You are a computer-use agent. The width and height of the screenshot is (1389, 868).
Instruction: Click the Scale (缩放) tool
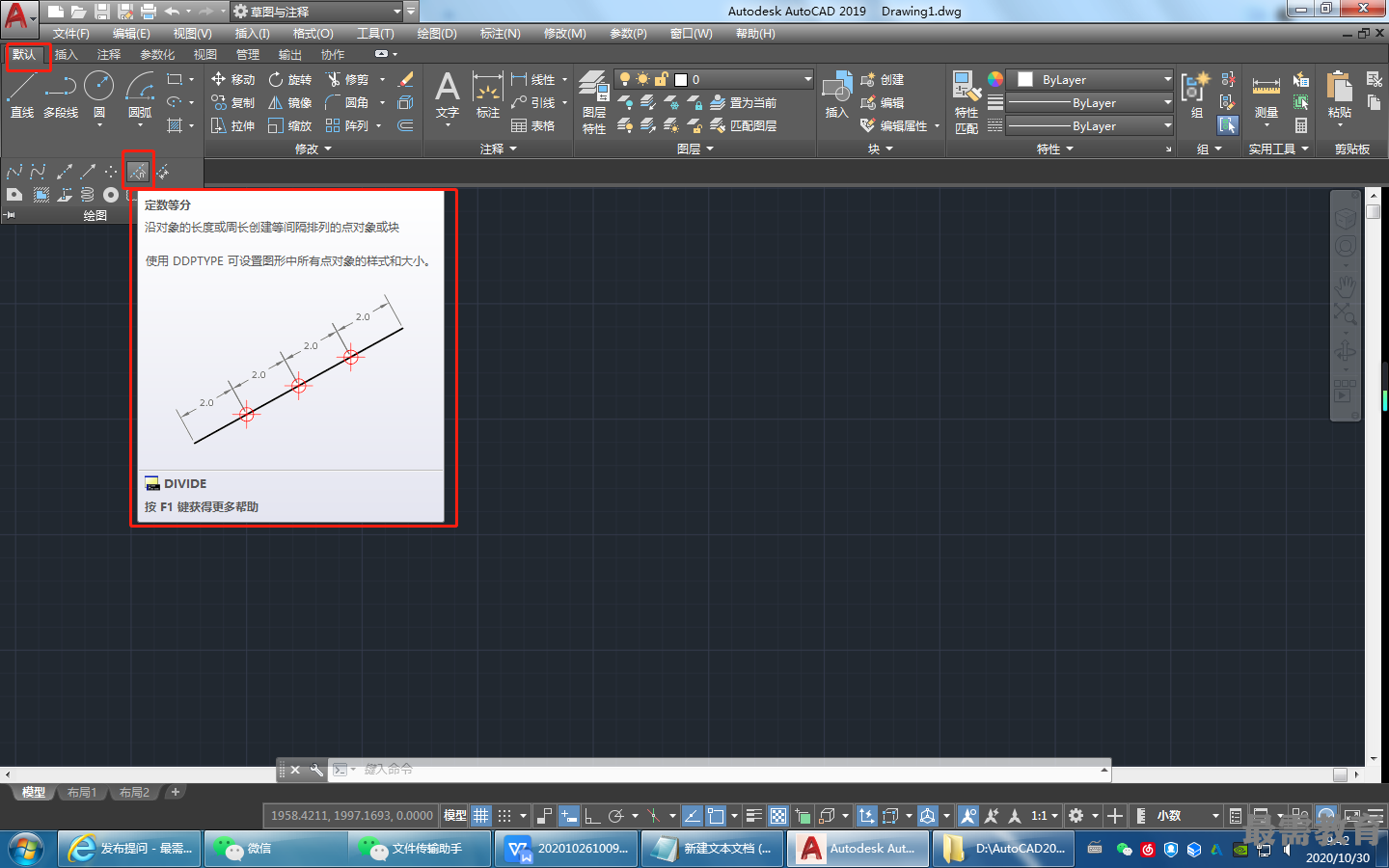(x=290, y=125)
